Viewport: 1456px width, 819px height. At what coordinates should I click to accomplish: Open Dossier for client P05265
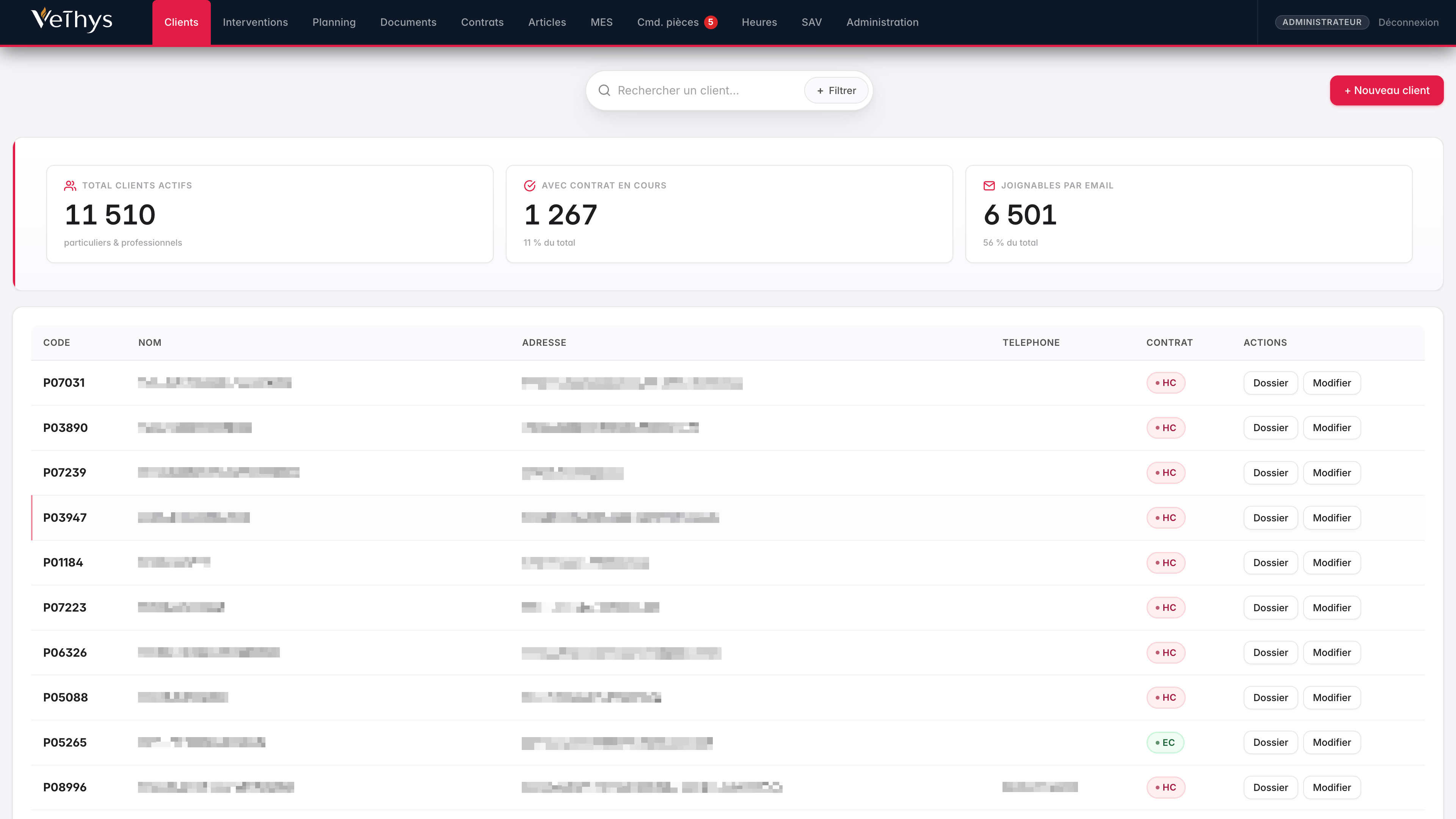(1271, 742)
